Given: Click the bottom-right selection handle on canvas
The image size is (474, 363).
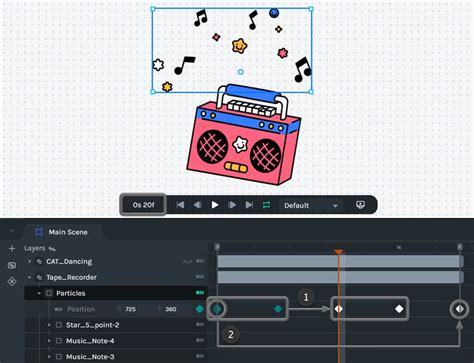Looking at the screenshot, I should (311, 92).
